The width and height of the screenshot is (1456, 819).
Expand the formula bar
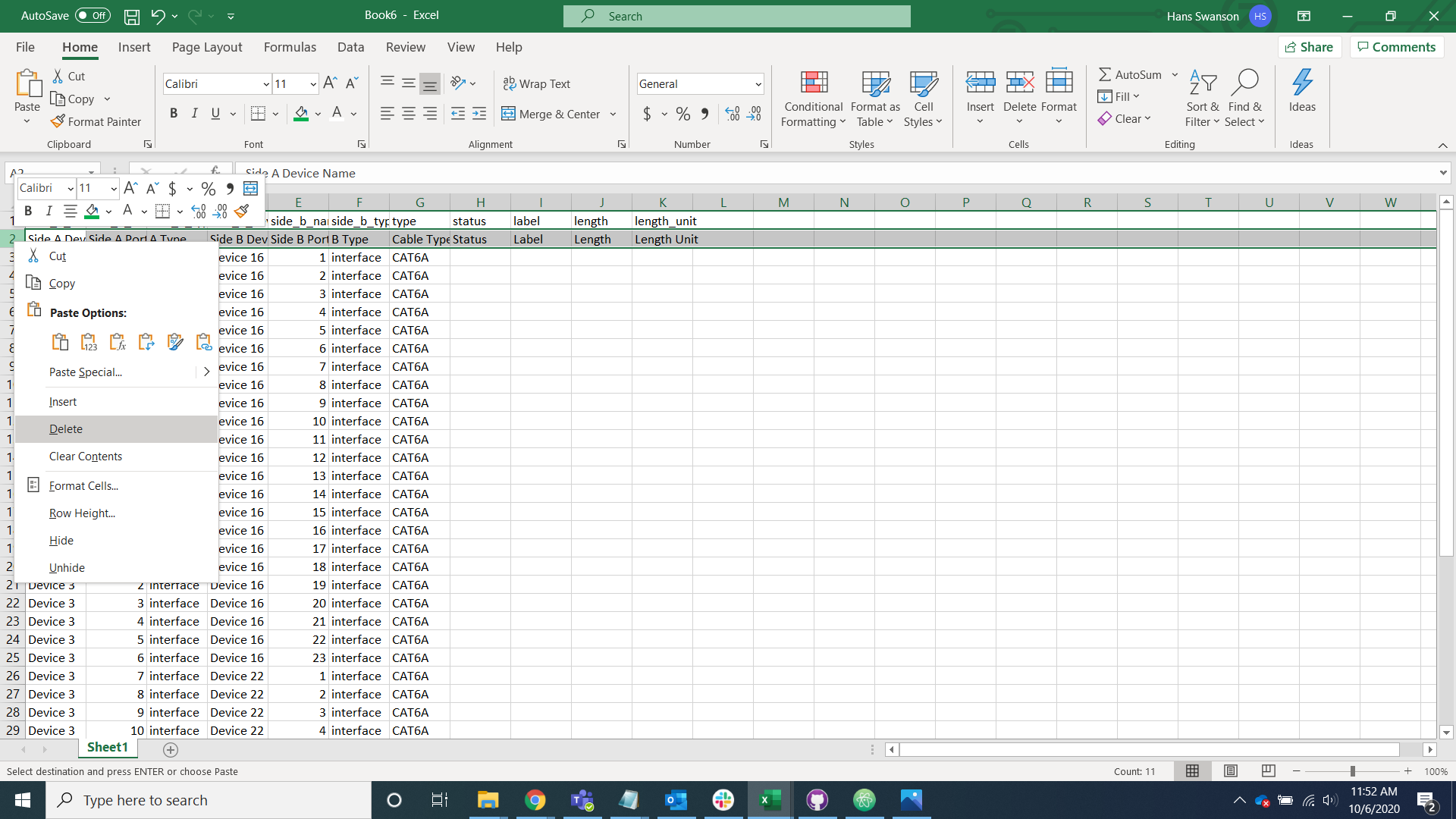point(1442,173)
